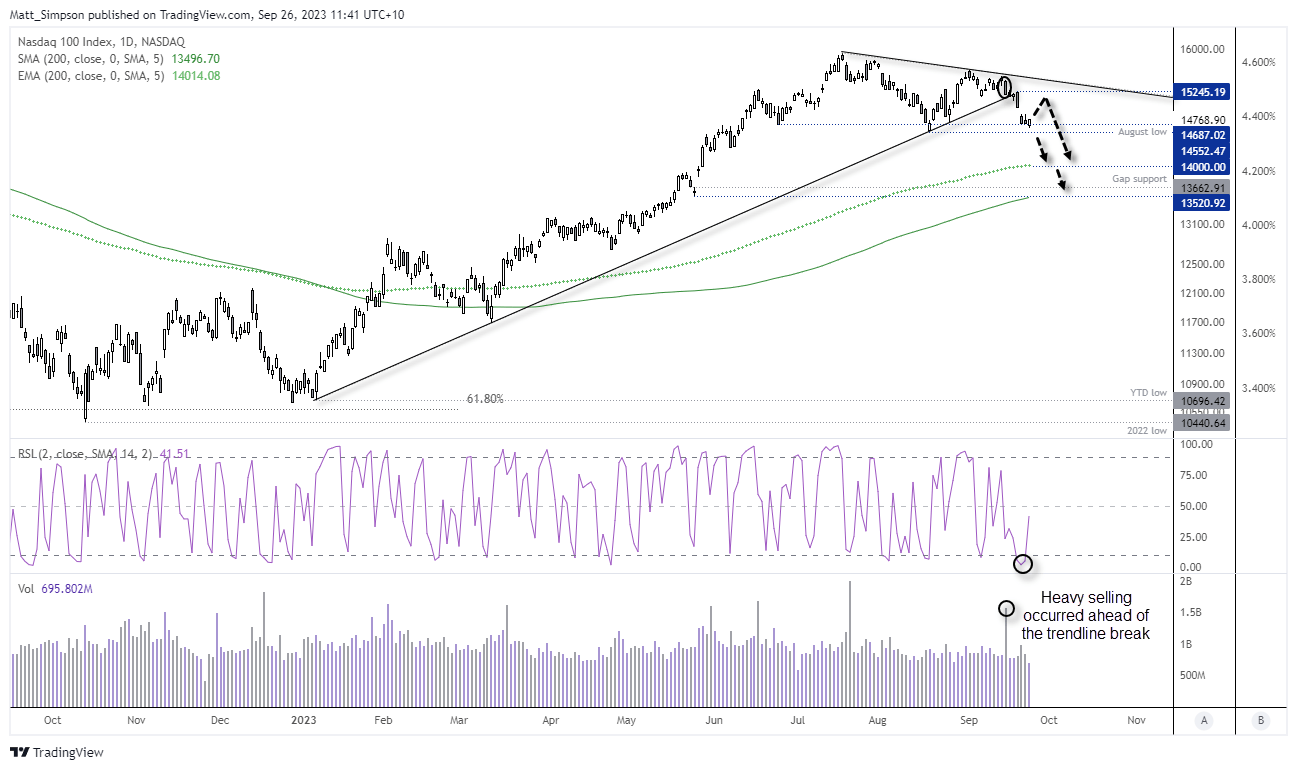Select the Heavy selling text annotation
Viewport: 1297px width, 770px height.
click(1085, 615)
